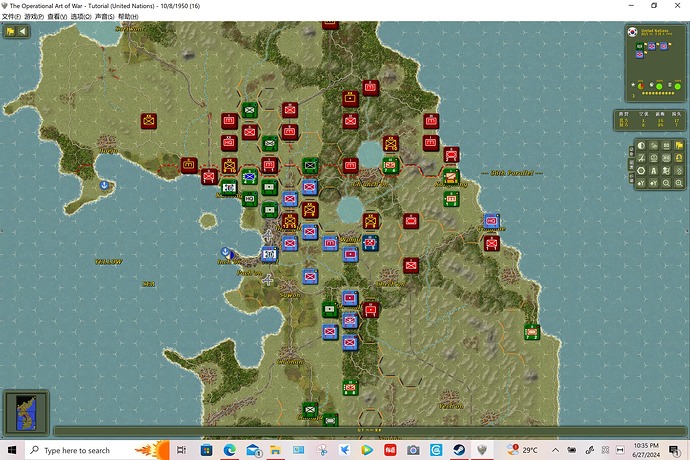Click the bottom status message bar

369,431
